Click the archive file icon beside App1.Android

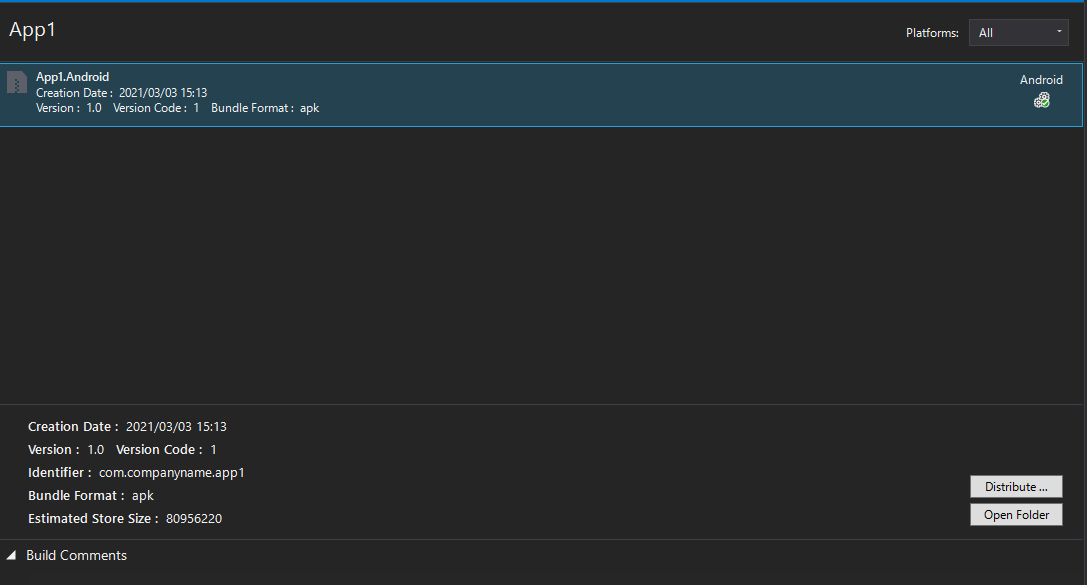pyautogui.click(x=17, y=82)
